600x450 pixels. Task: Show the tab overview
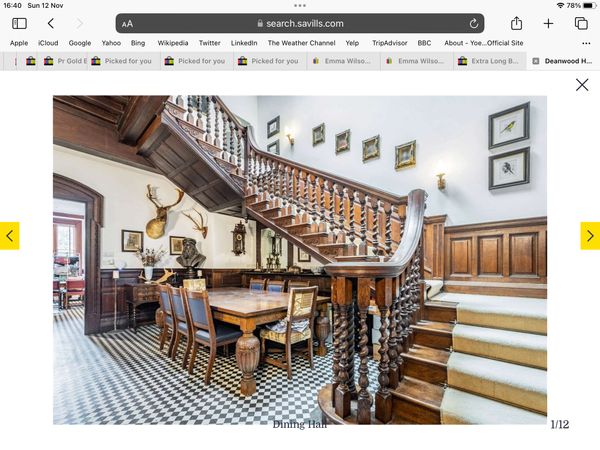click(x=580, y=23)
